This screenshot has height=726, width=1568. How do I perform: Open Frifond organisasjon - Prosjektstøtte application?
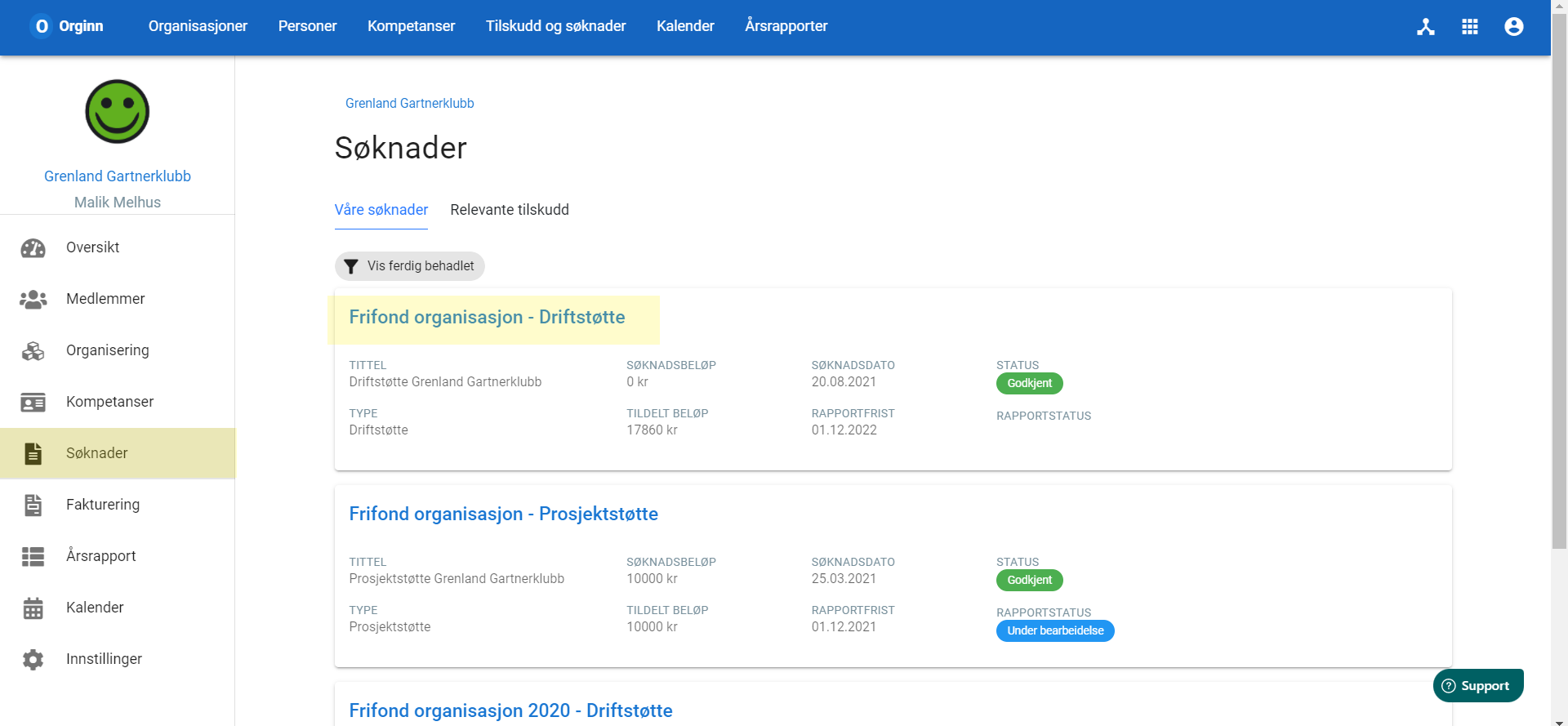pyautogui.click(x=504, y=514)
